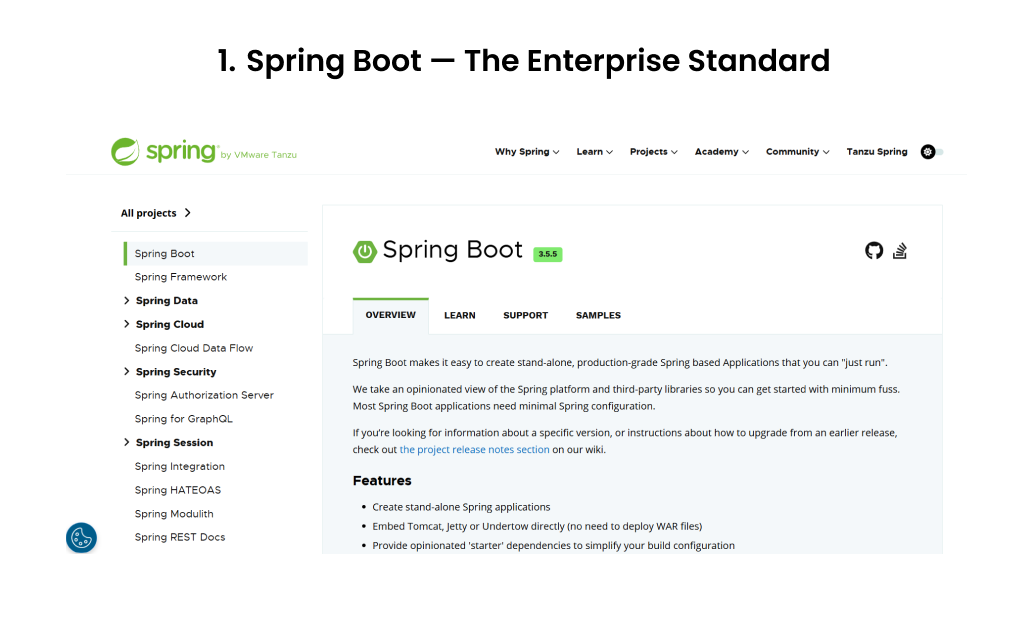Click the Spring leaf logo
The height and width of the screenshot is (642, 1032).
[126, 151]
